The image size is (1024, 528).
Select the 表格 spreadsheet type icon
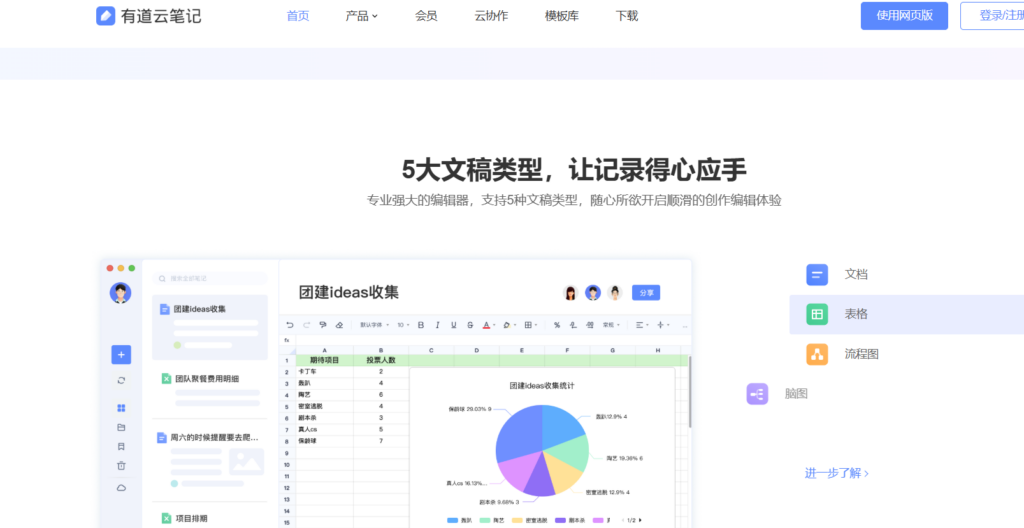(817, 314)
